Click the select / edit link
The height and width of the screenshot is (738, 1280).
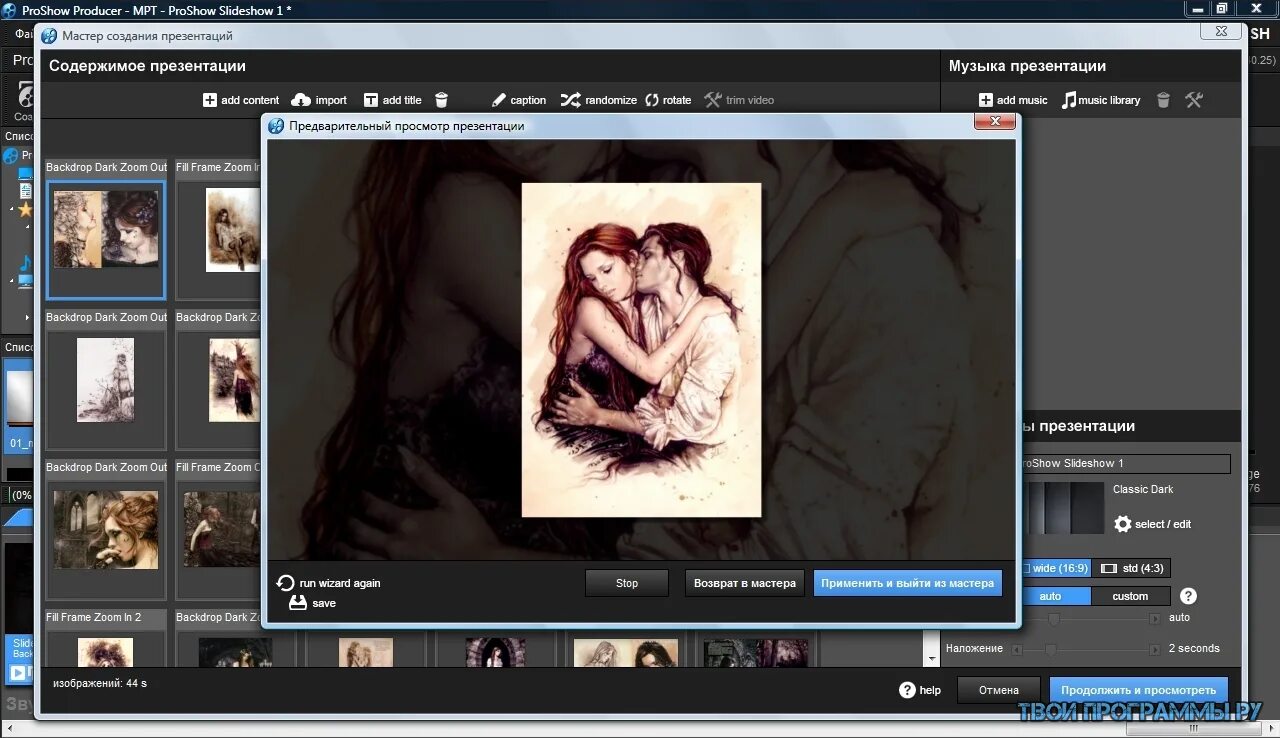tap(1163, 524)
